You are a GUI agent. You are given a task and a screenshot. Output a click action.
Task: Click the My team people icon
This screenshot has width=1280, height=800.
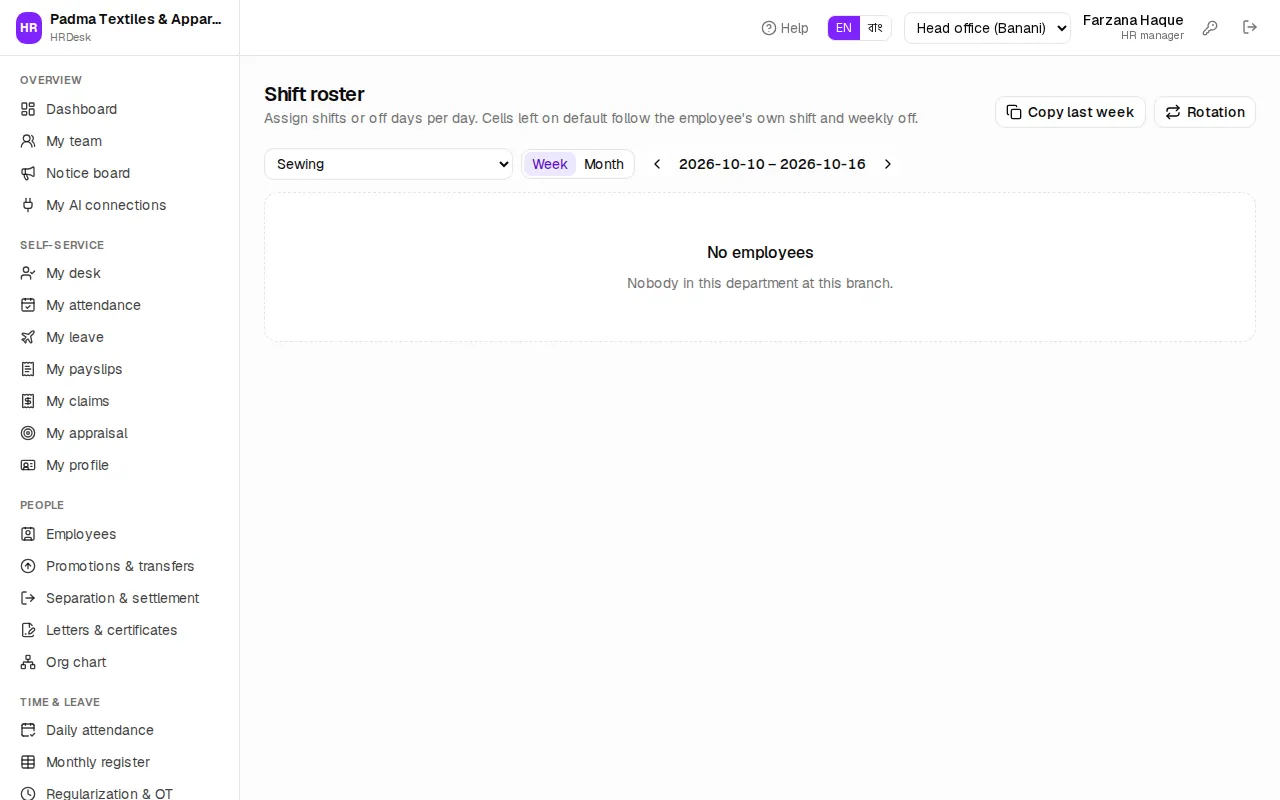(x=28, y=141)
